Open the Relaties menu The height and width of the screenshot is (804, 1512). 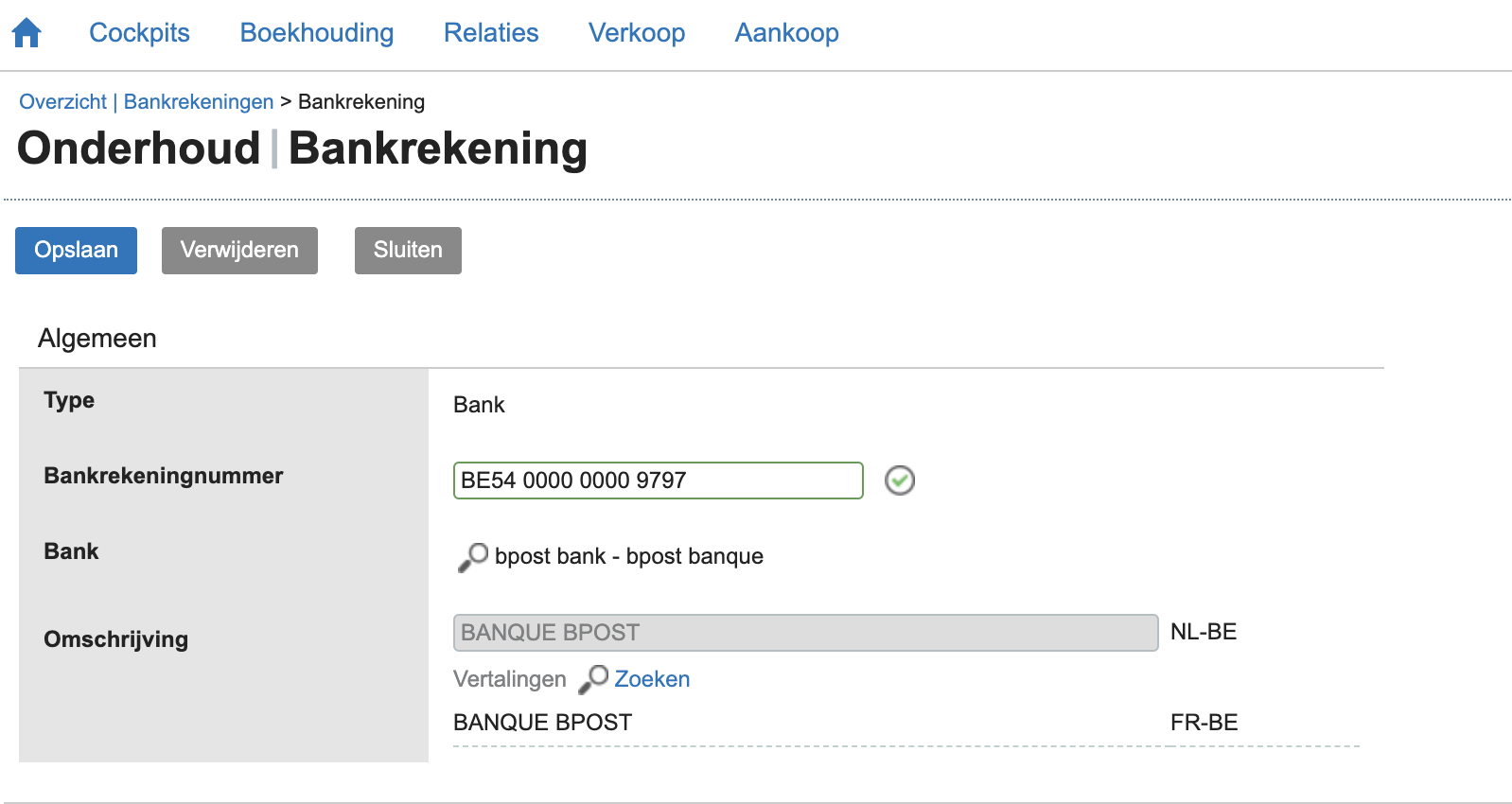coord(490,33)
